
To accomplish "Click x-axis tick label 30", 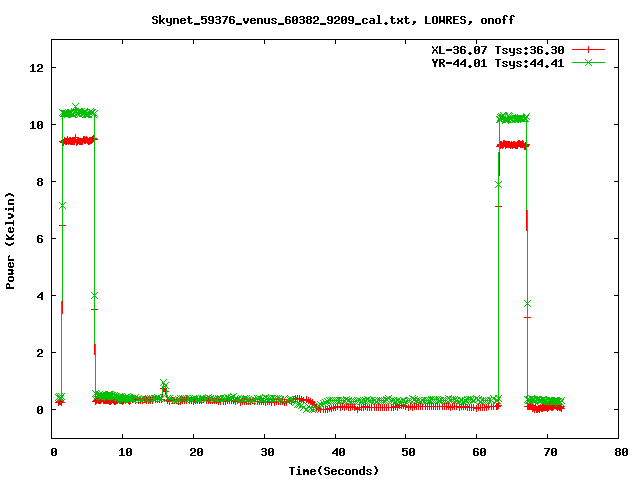I will point(267,452).
